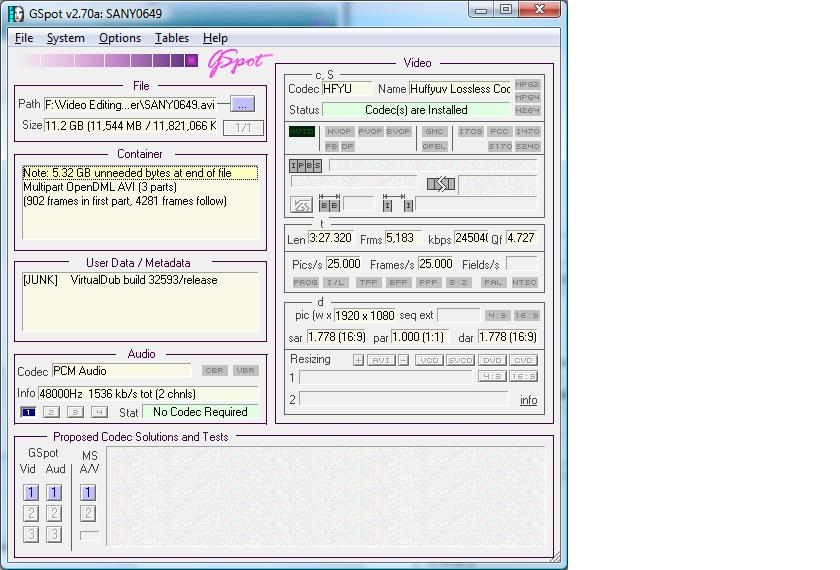The height and width of the screenshot is (570, 840).
Task: Click the 4:3 button in Resizing row 1
Action: pos(492,377)
